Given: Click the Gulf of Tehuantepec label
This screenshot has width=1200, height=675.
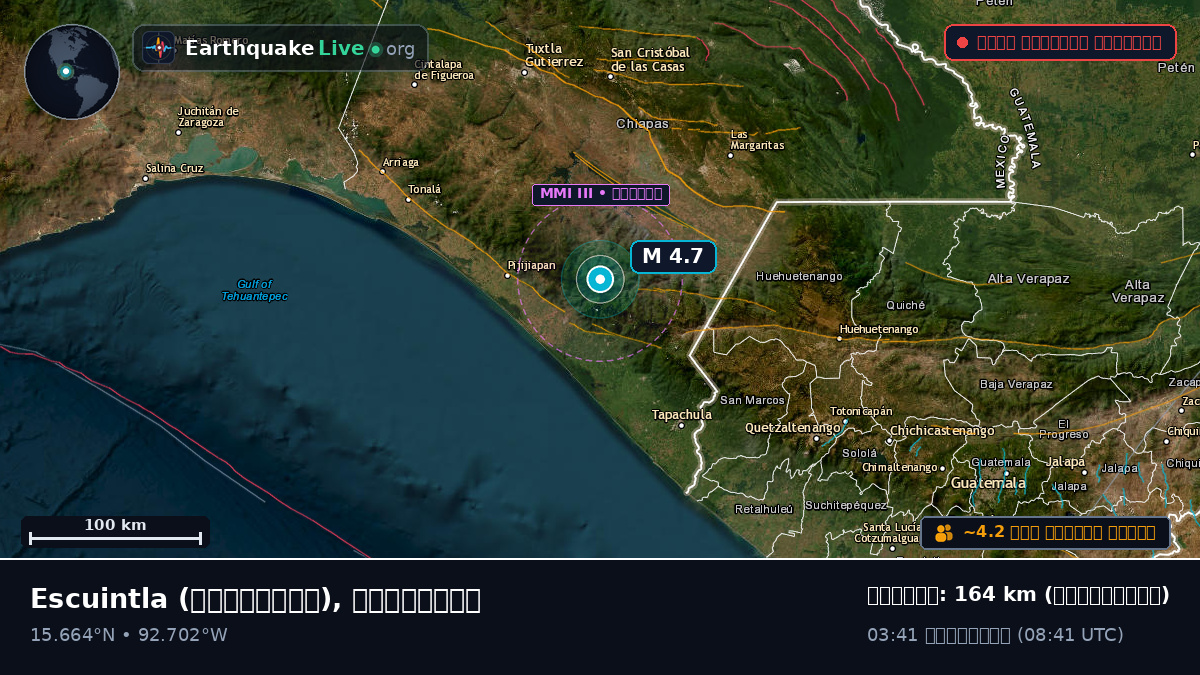Looking at the screenshot, I should [254, 290].
